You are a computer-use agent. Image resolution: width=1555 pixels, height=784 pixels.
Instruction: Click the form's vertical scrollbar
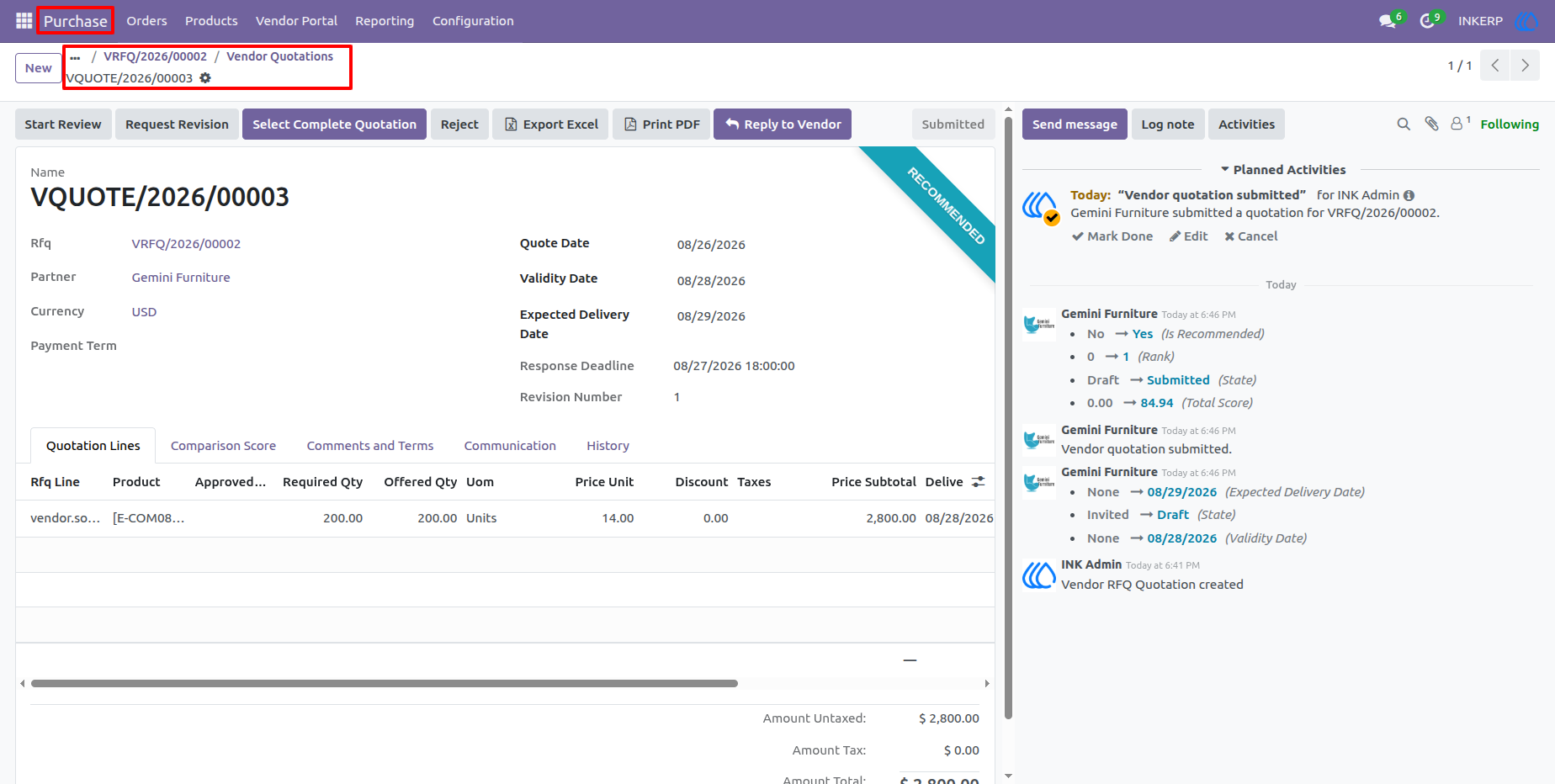coord(1008,416)
